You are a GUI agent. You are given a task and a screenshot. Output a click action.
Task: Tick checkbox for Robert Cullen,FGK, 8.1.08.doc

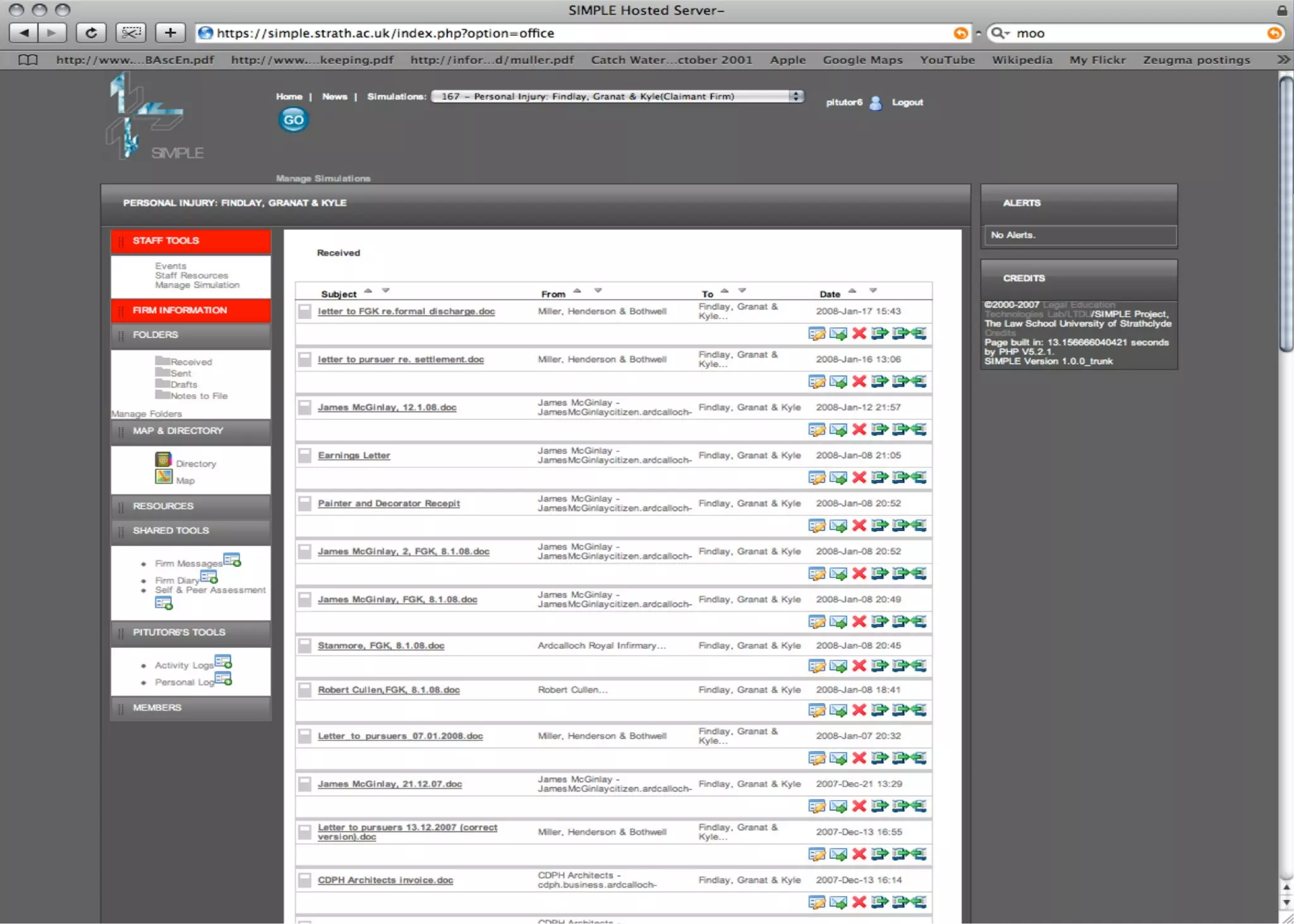tap(305, 690)
